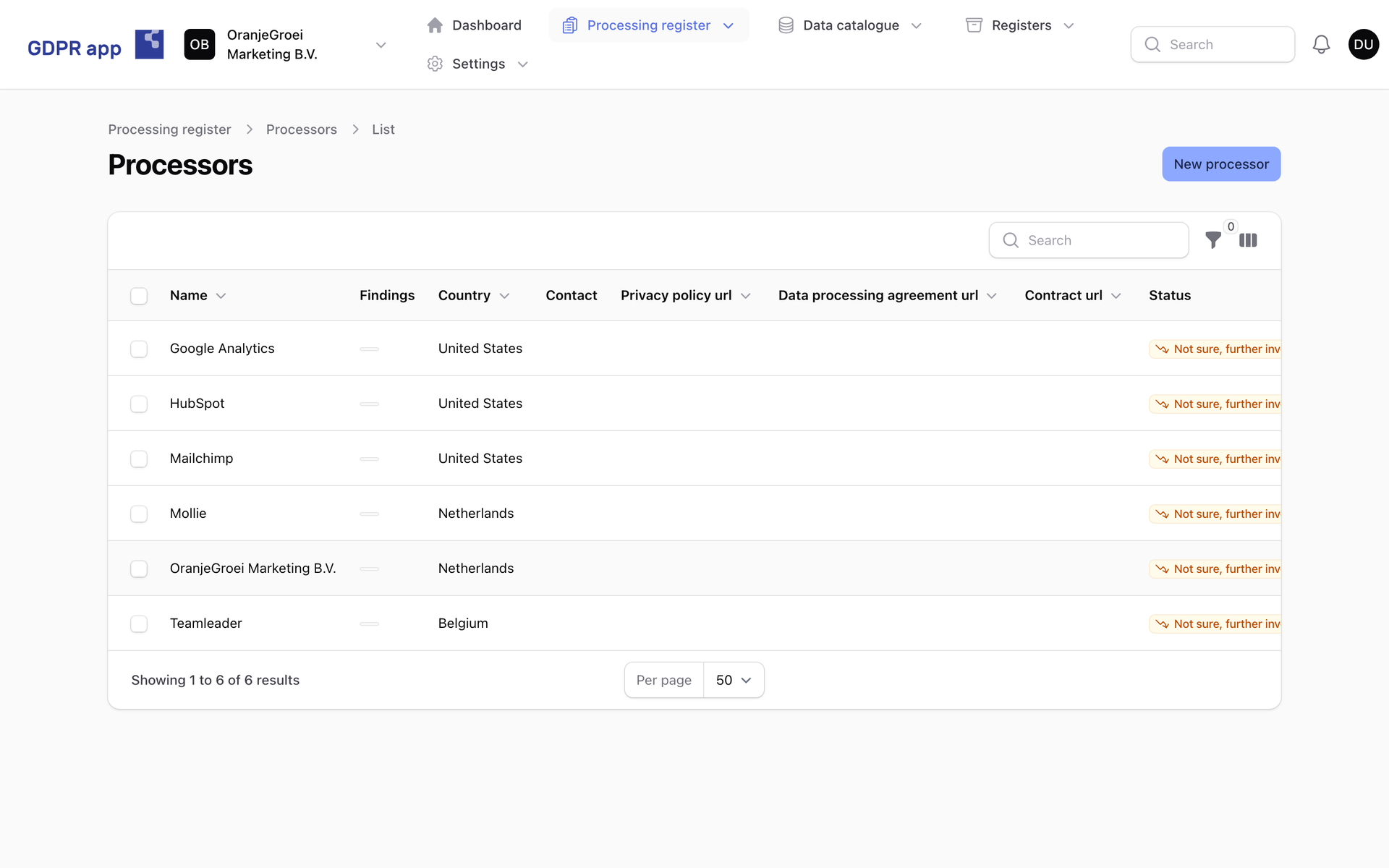This screenshot has height=868, width=1389.
Task: Open the Registers menu
Action: tap(1020, 25)
